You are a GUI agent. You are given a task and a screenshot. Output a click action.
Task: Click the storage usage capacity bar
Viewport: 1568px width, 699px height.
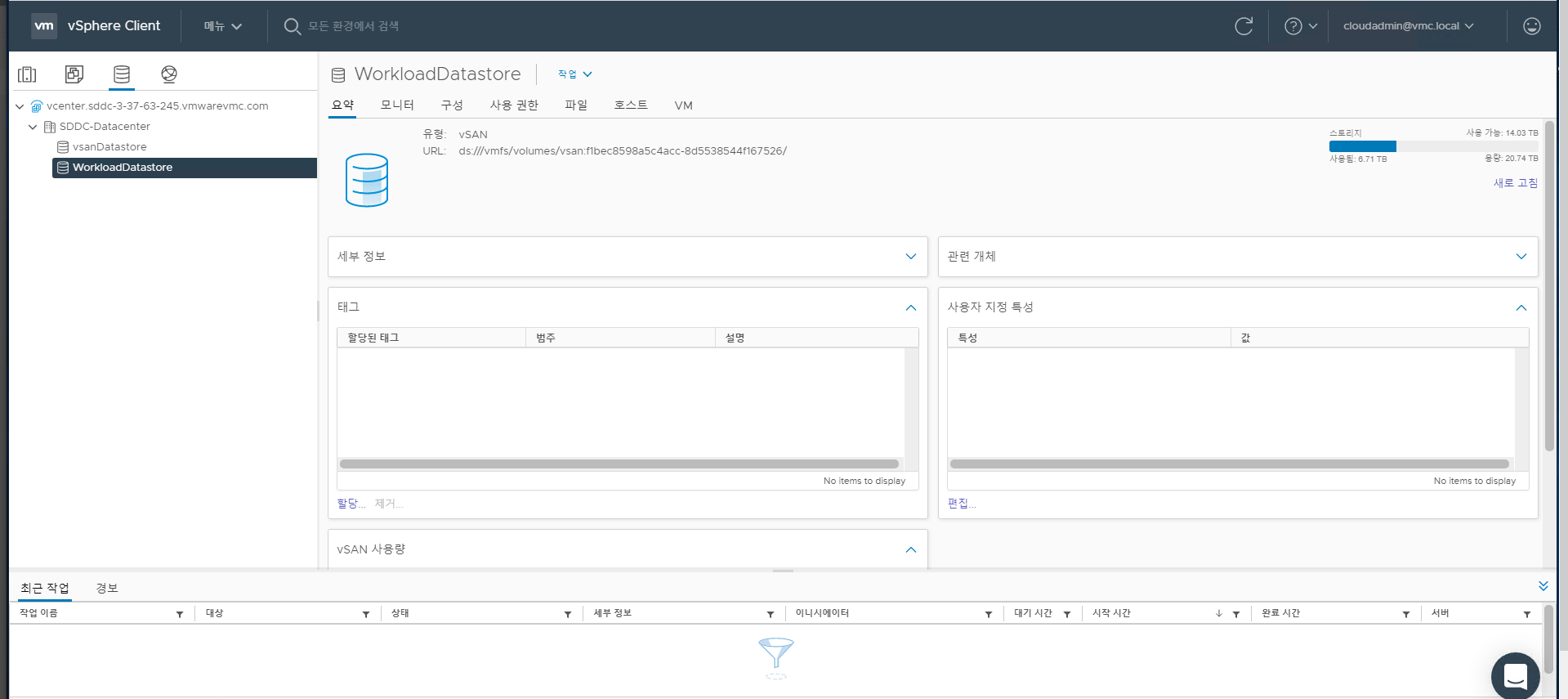click(x=1433, y=146)
